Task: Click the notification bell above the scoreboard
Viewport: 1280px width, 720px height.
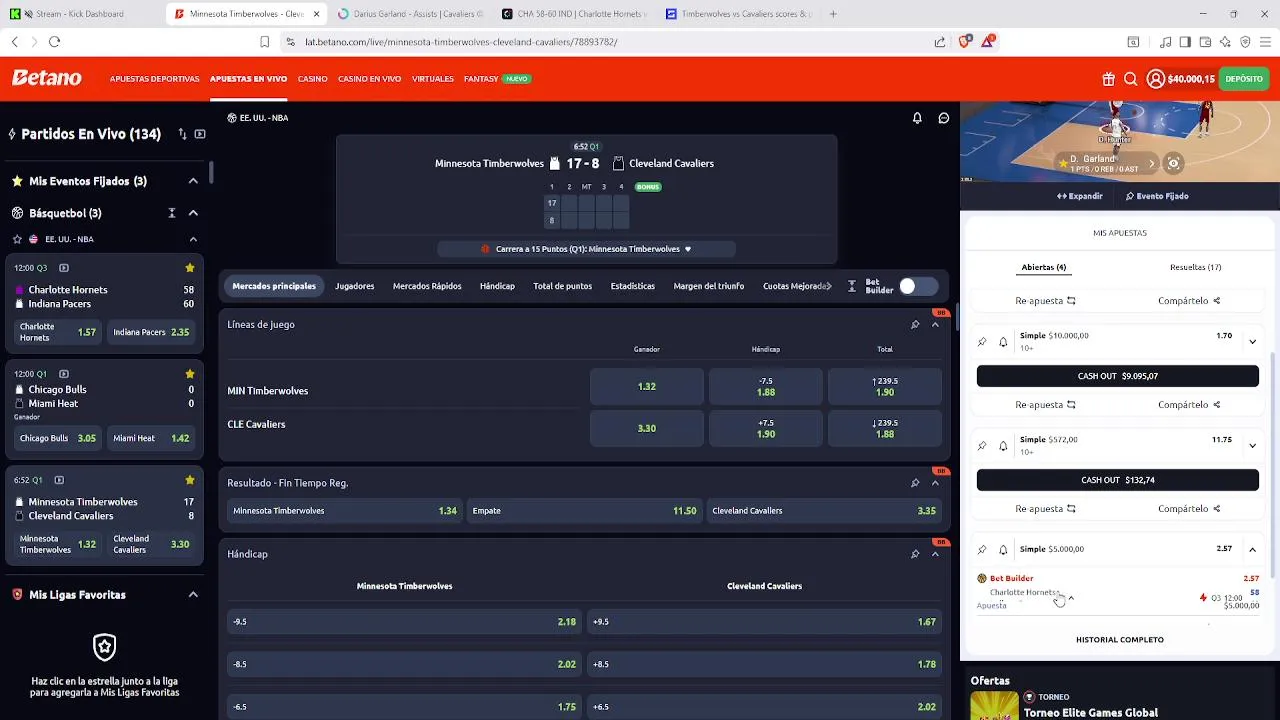Action: (917, 118)
